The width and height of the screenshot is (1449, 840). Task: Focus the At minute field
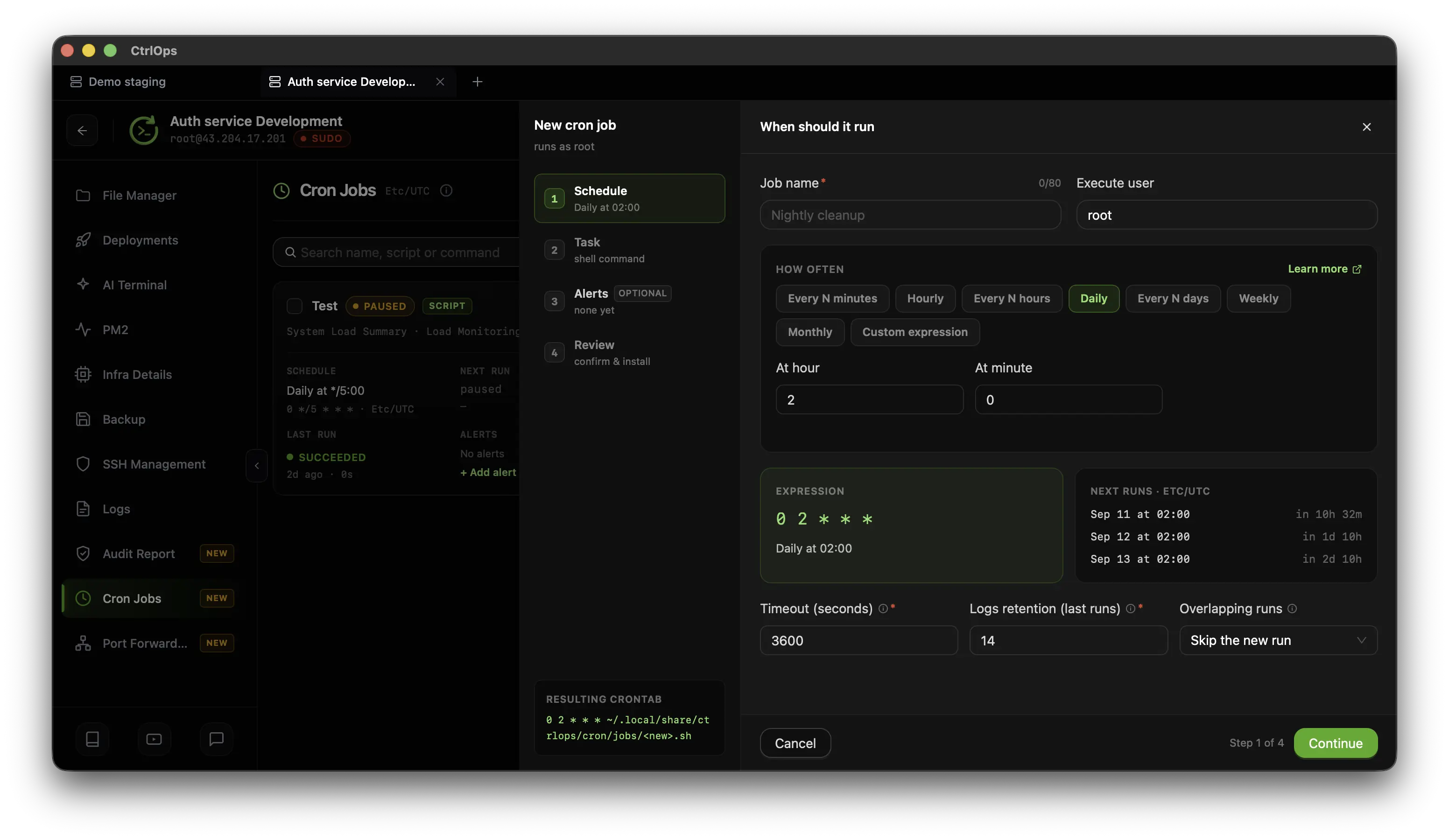[1069, 399]
